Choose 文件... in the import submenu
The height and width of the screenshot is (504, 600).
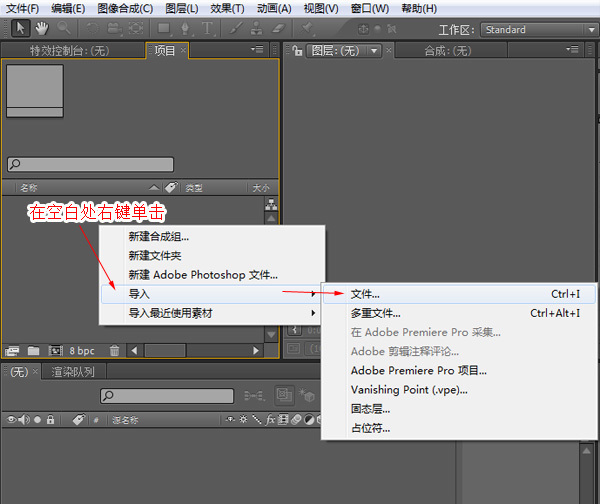pos(459,294)
